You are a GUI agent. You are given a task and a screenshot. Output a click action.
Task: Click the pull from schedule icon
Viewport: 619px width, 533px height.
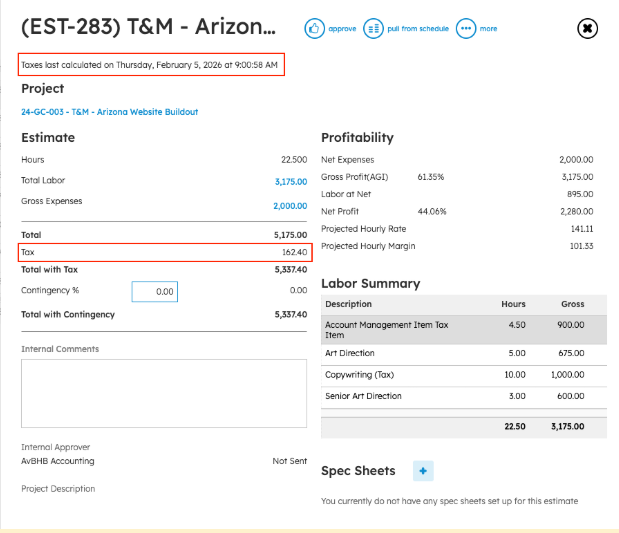click(373, 28)
